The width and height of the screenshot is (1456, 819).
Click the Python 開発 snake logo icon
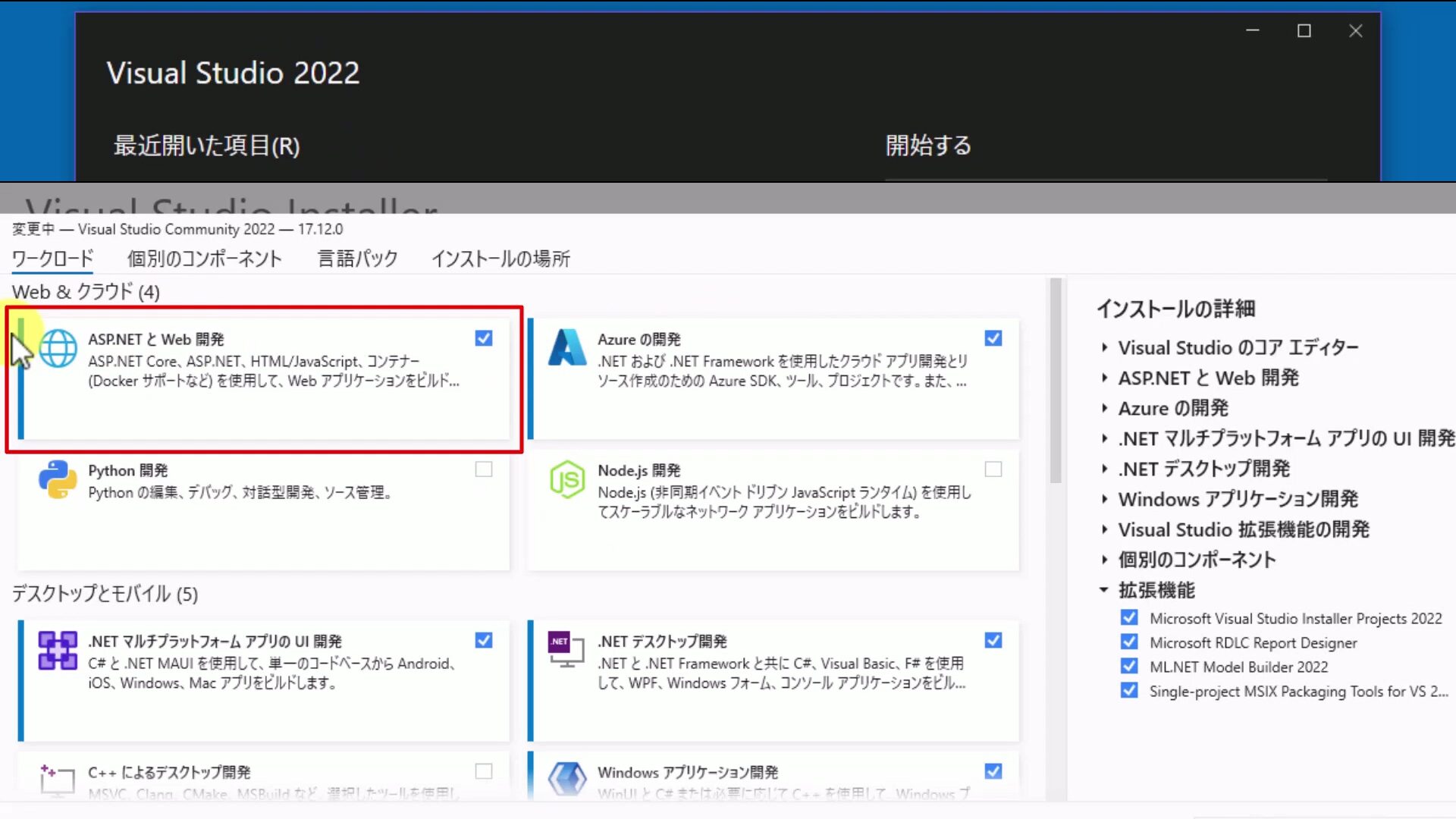point(58,479)
